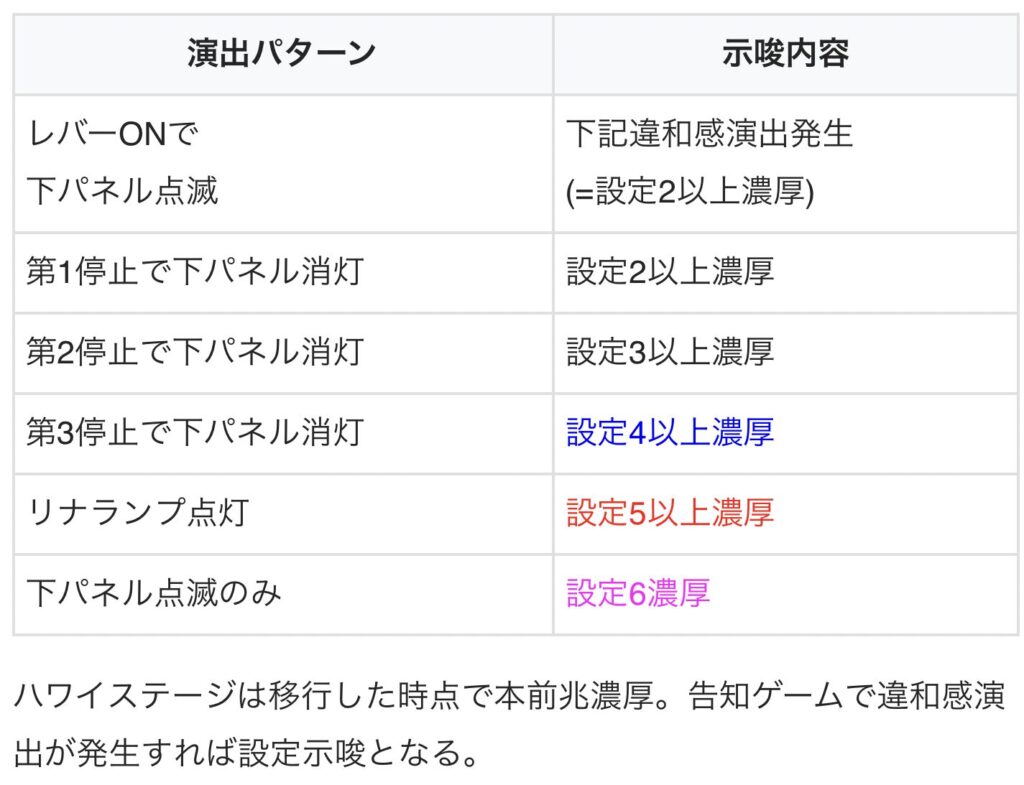
Task: Click the 下記違和感演出発生 text cell
Action: point(710,134)
